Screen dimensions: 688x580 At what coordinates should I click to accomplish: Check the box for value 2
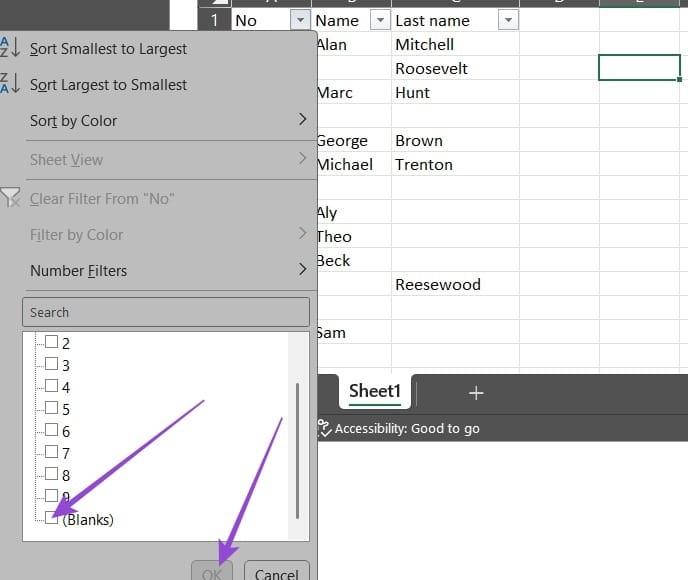point(51,342)
